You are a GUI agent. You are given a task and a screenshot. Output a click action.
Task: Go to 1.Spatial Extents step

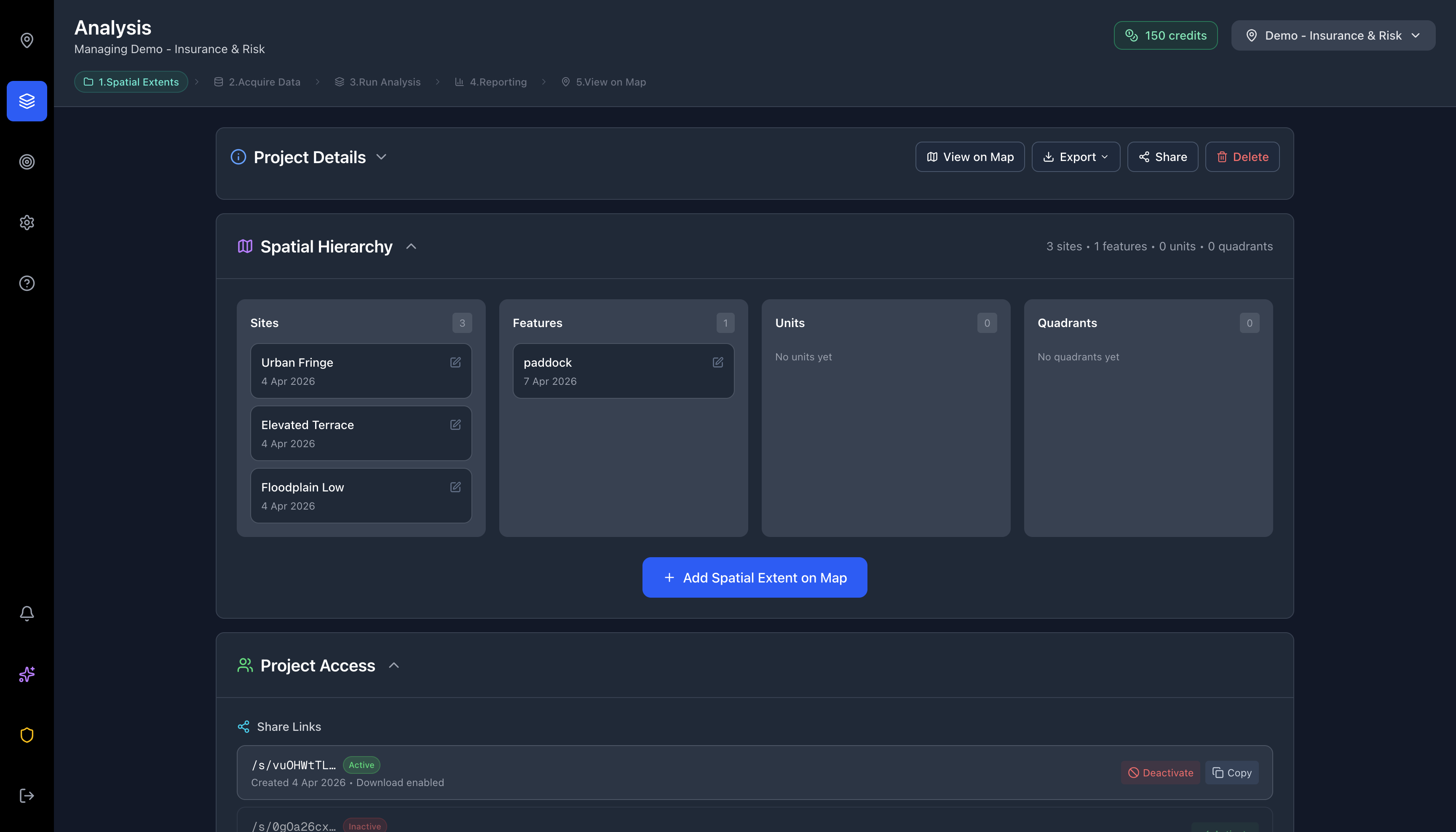[131, 82]
